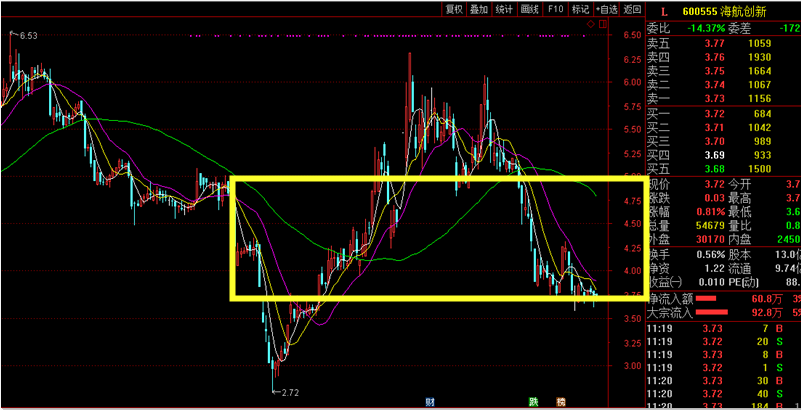This screenshot has height=410, width=801.
Task: Click the 标记 mark button
Action: [580, 10]
